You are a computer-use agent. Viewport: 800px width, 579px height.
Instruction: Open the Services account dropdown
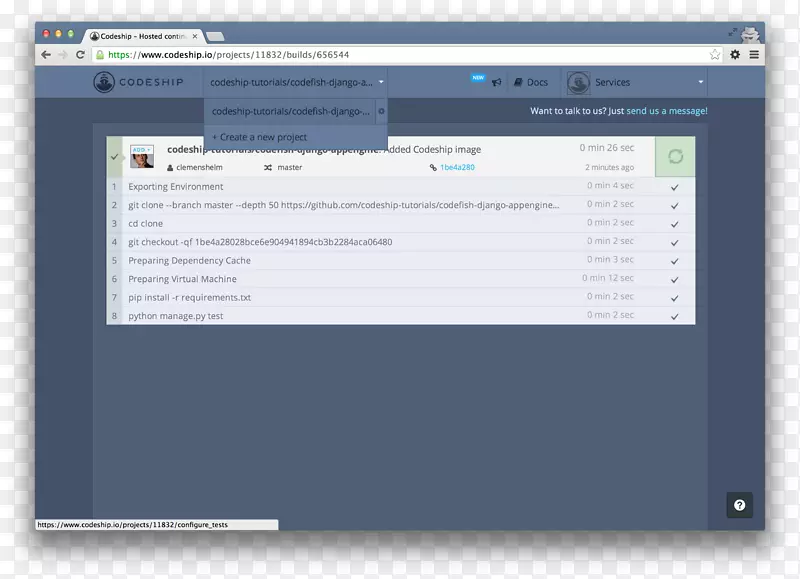pyautogui.click(x=635, y=82)
